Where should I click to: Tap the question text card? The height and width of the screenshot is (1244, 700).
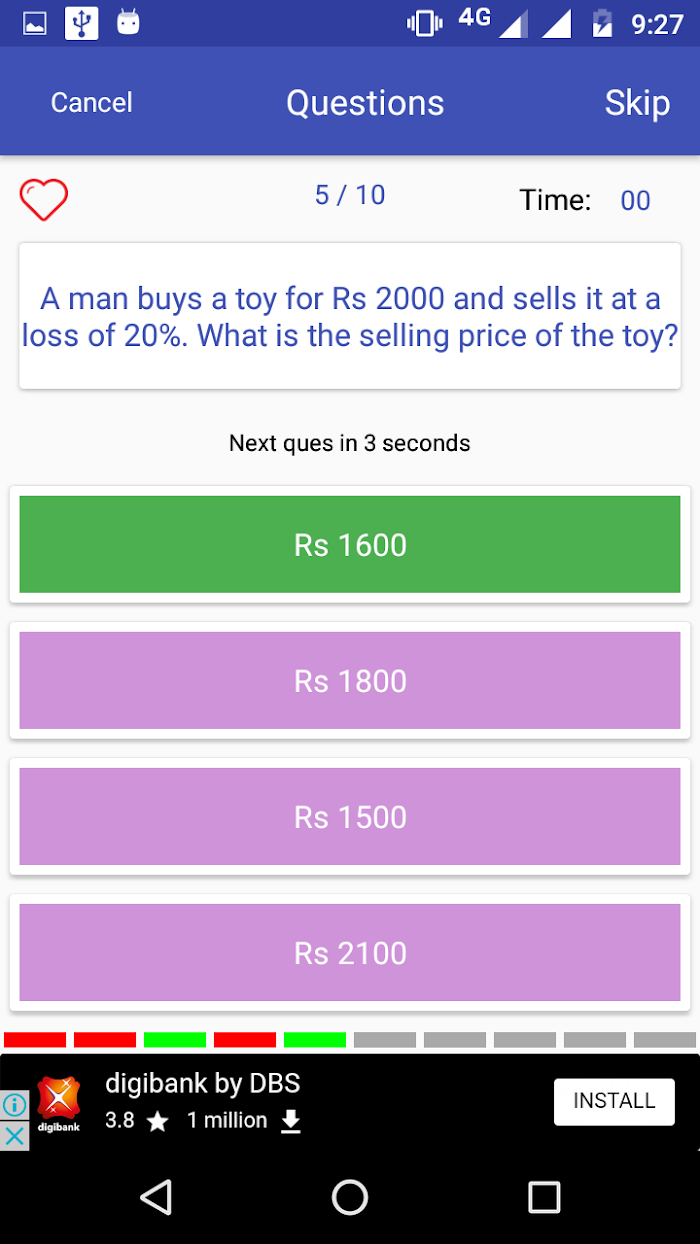350,316
